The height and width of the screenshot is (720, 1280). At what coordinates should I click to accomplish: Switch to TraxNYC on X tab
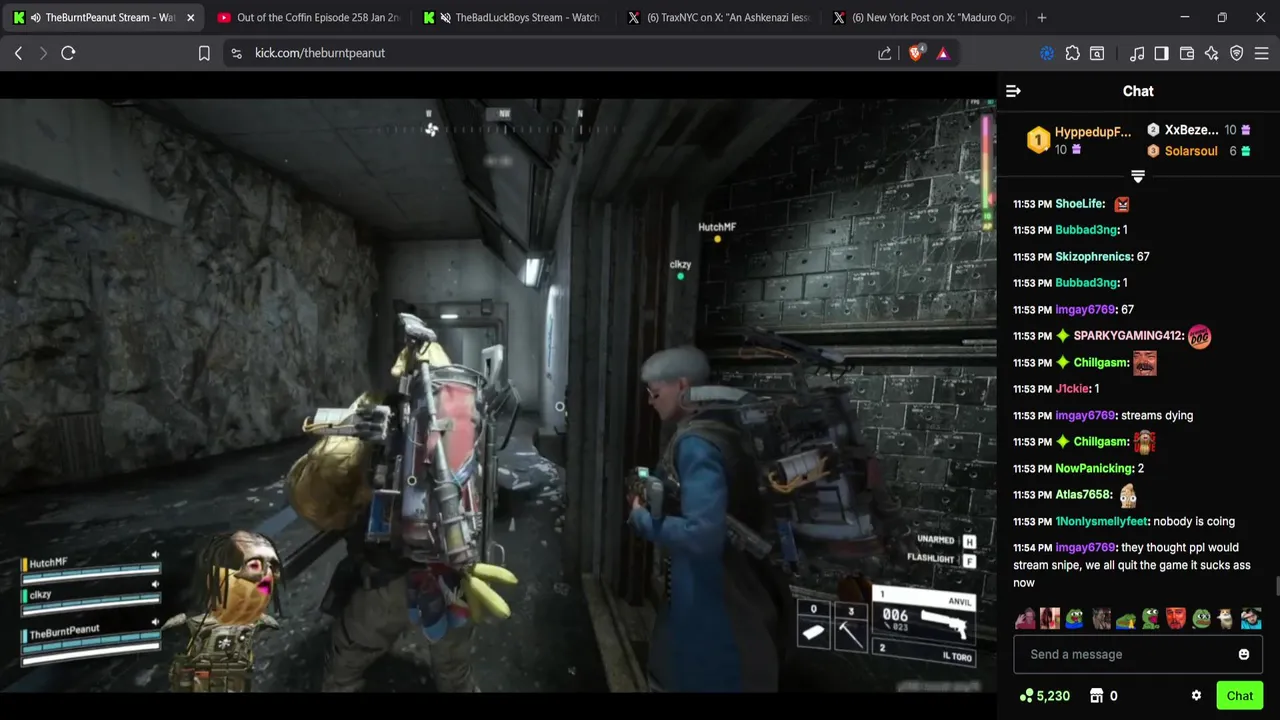[718, 17]
